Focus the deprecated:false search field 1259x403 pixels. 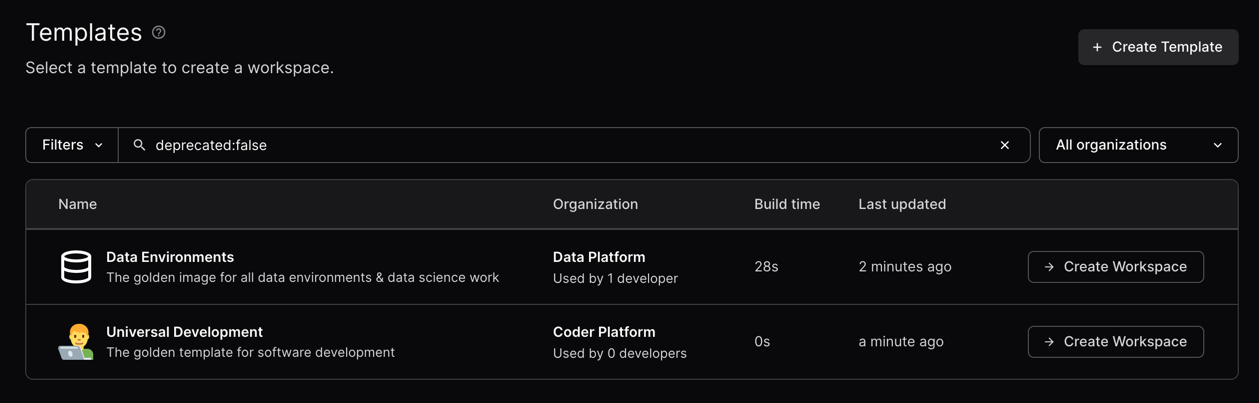coord(574,145)
